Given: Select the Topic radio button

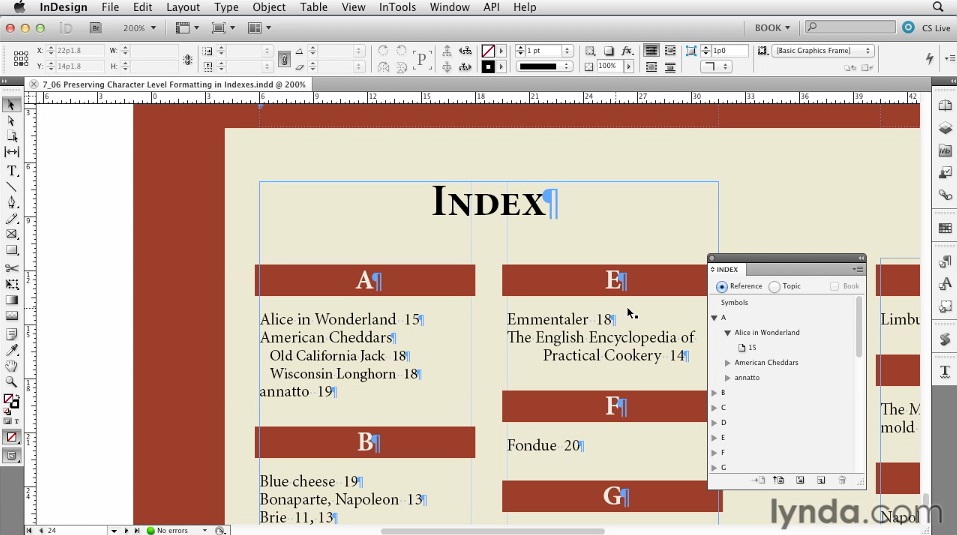Looking at the screenshot, I should click(x=775, y=286).
